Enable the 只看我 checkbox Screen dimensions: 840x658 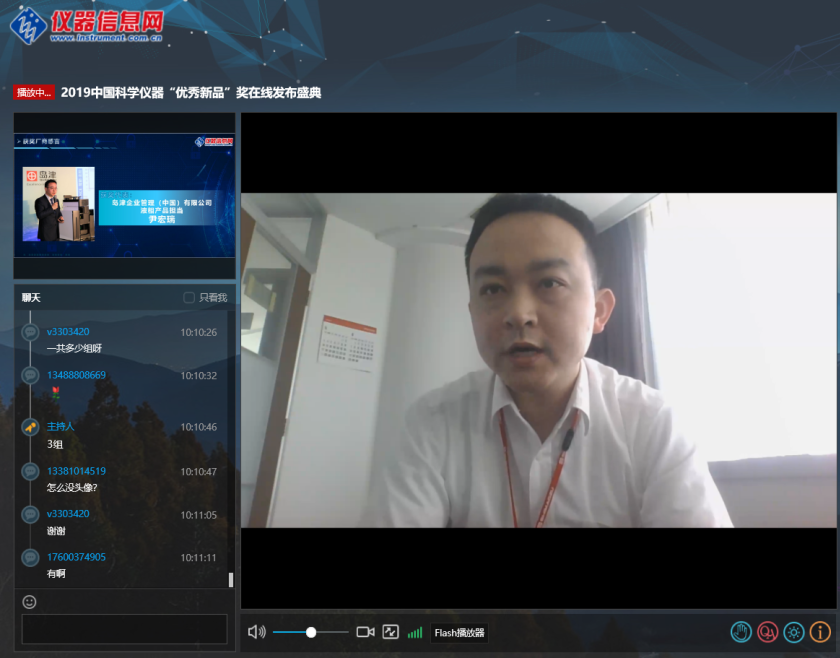189,298
